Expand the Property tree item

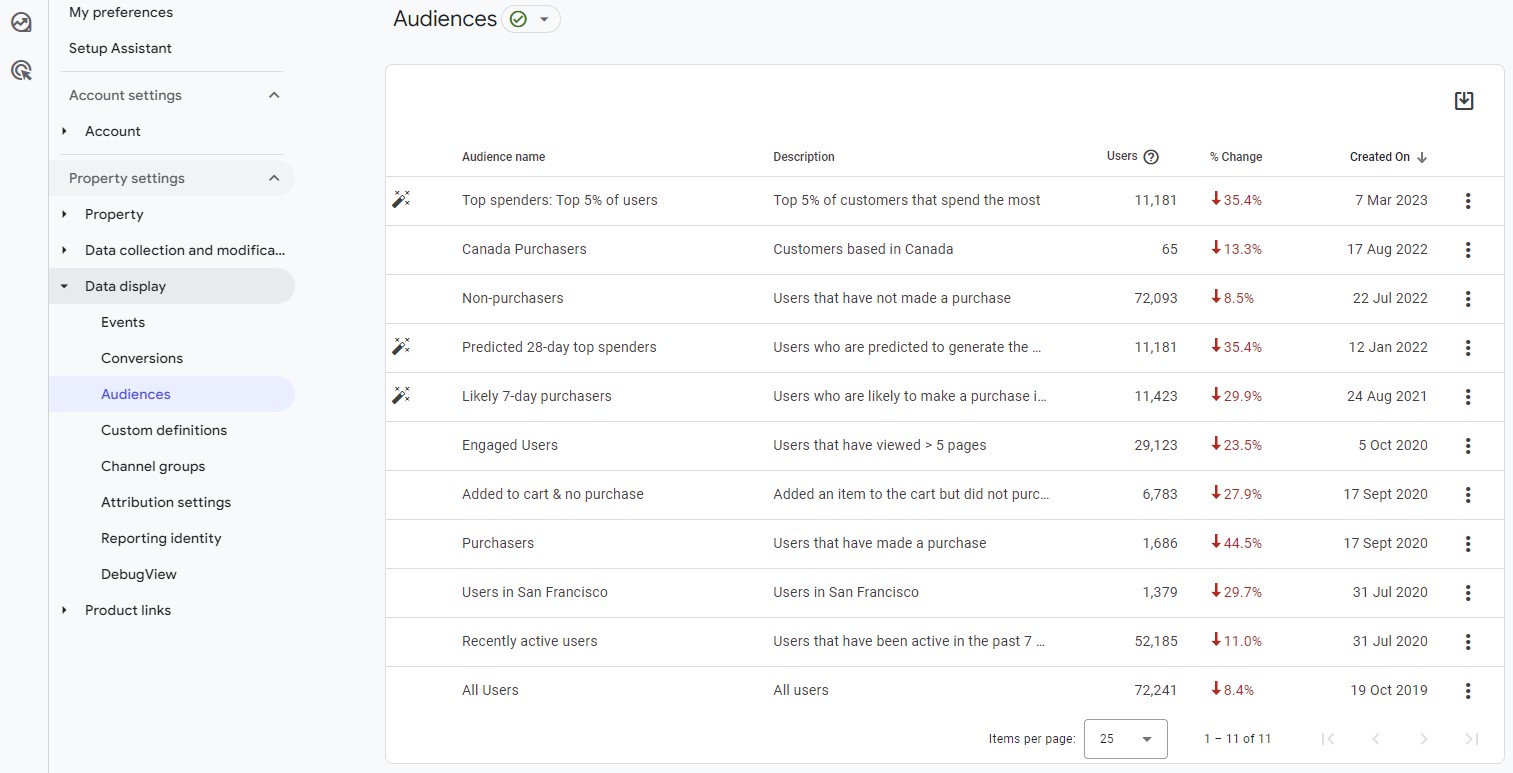coord(65,214)
